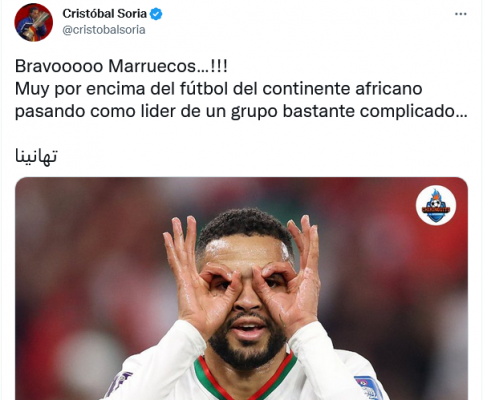
Task: Click the line starting "Muy por encima"
Action: [219, 89]
